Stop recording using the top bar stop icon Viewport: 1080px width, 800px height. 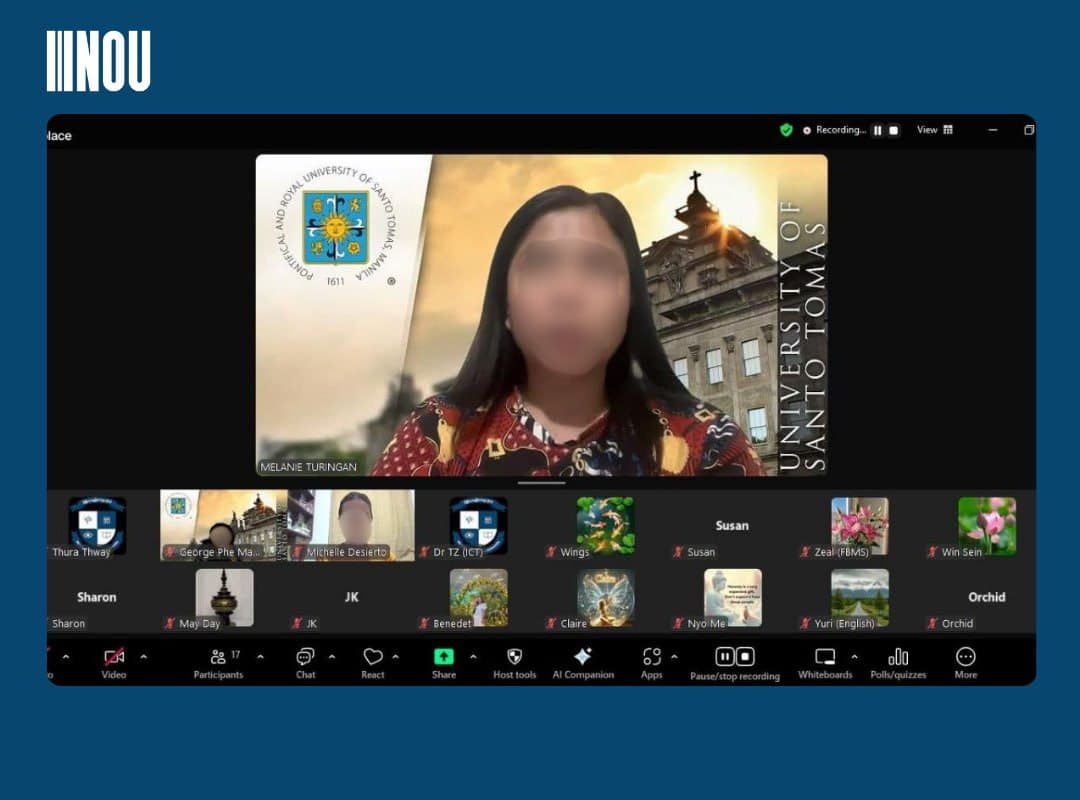click(x=893, y=130)
